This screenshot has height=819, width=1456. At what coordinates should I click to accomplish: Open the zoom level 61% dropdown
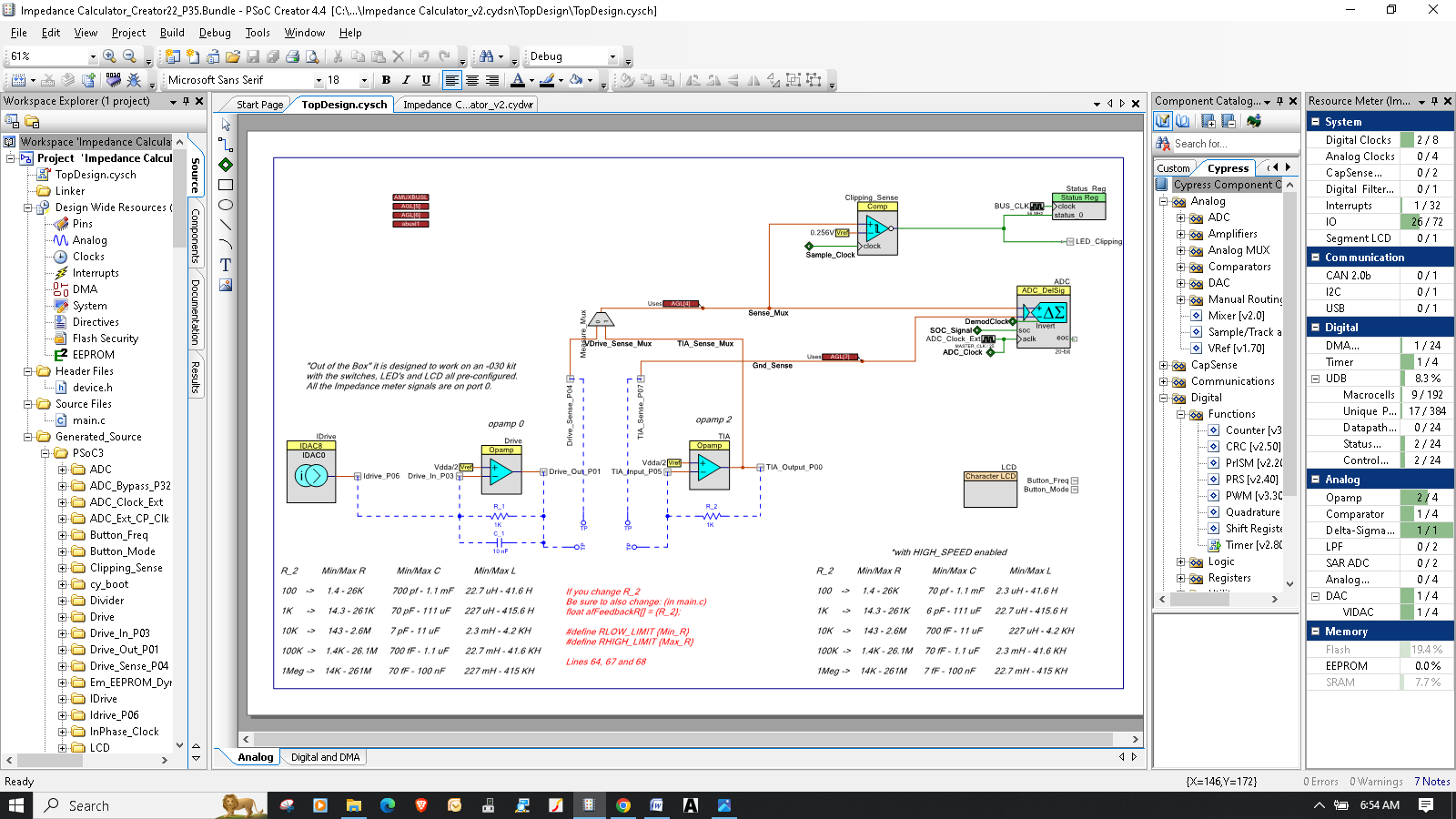[92, 56]
